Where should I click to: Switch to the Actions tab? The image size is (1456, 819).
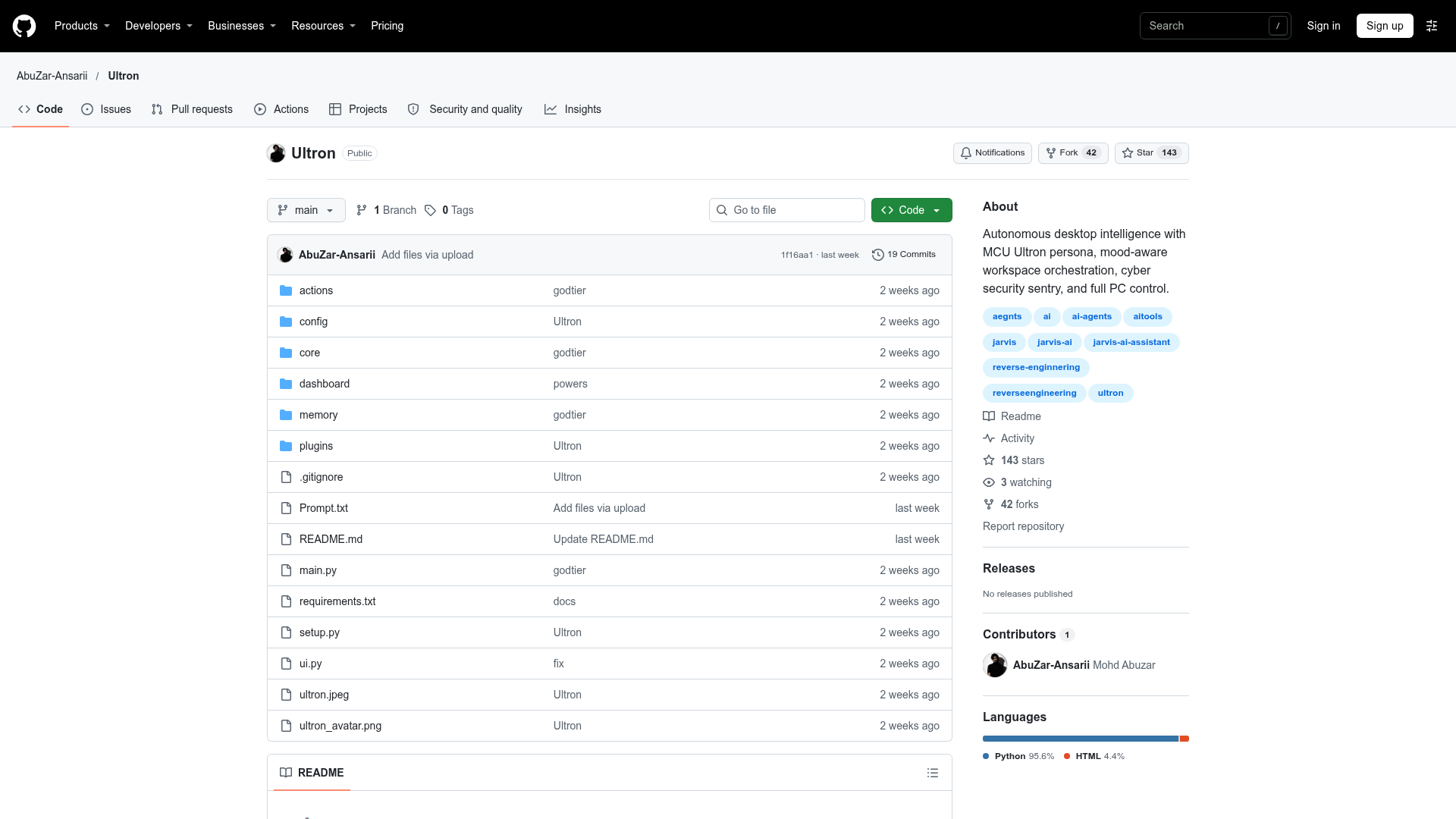[281, 109]
